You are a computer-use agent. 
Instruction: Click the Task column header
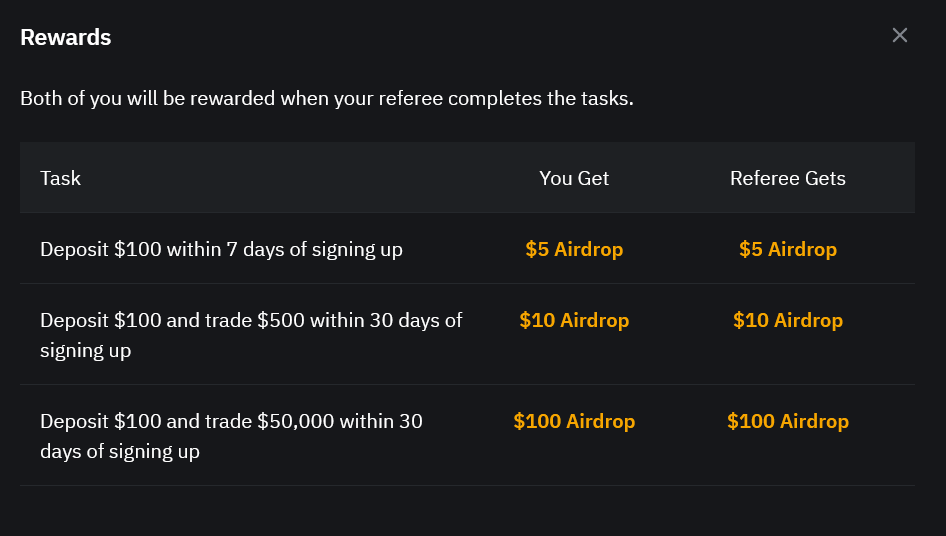(60, 178)
